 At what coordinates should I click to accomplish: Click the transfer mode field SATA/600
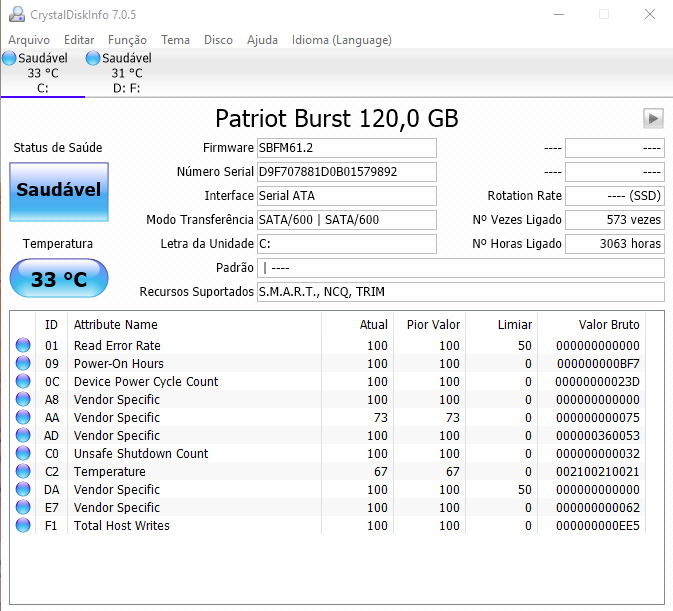pos(347,220)
